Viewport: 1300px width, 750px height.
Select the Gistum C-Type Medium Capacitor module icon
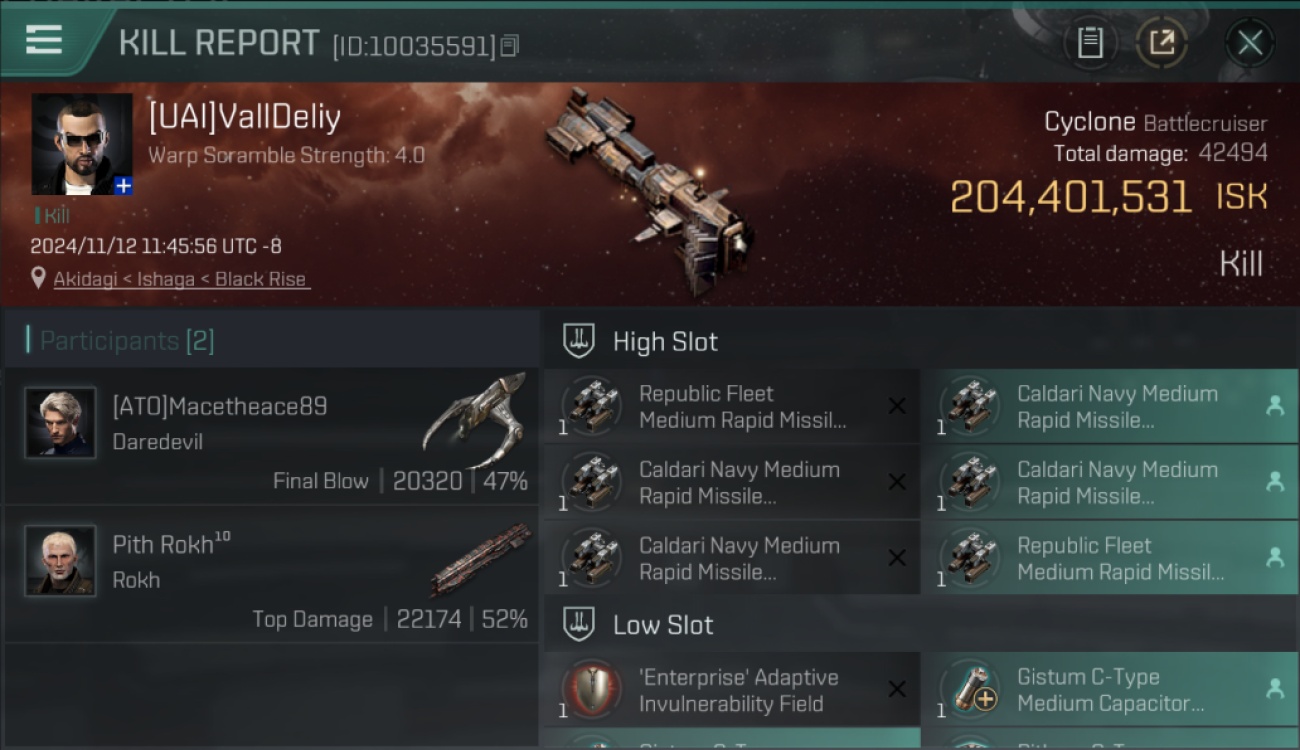[972, 690]
